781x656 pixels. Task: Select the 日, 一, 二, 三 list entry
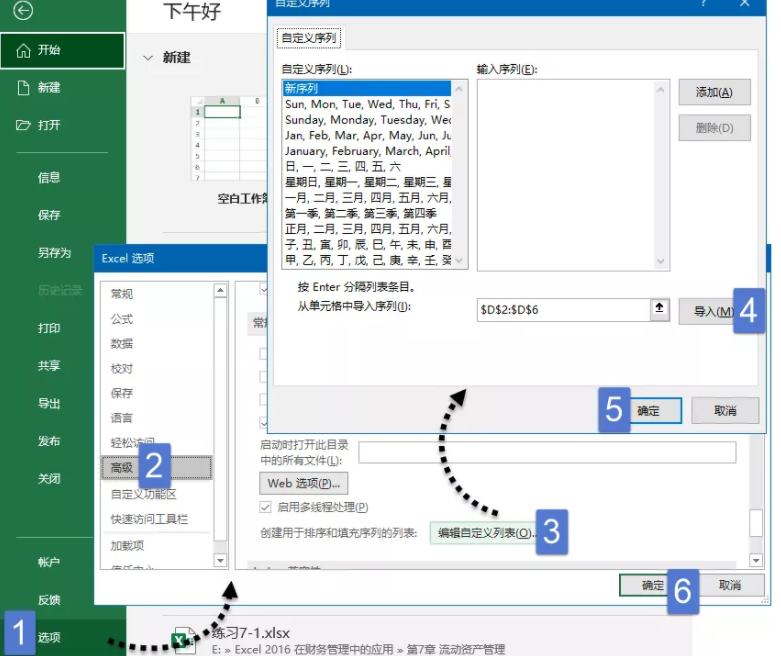[367, 166]
